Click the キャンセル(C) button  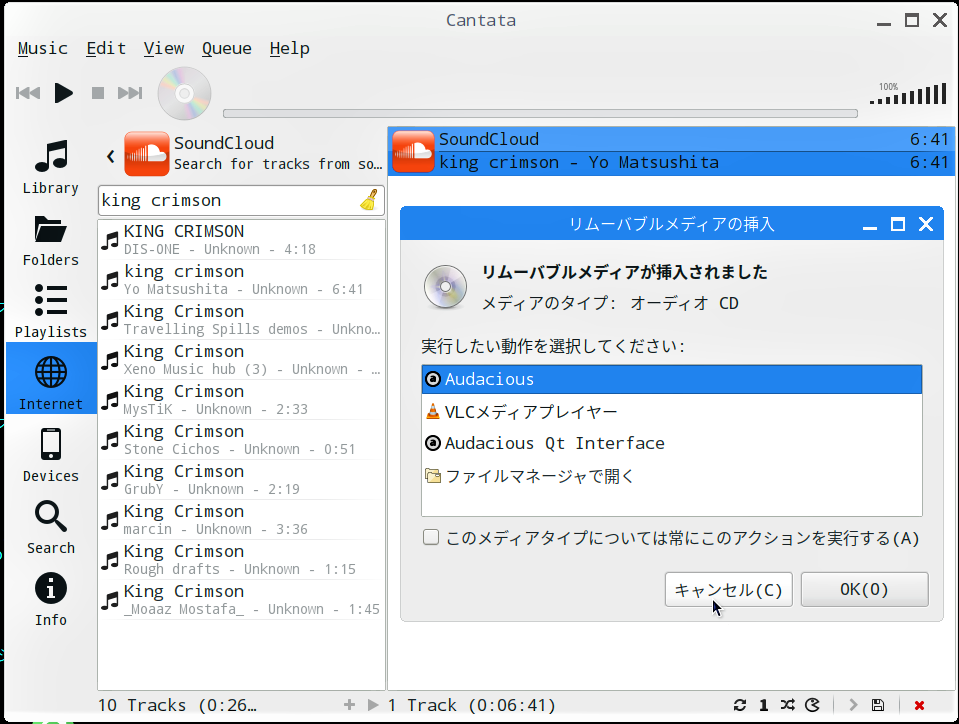[728, 589]
